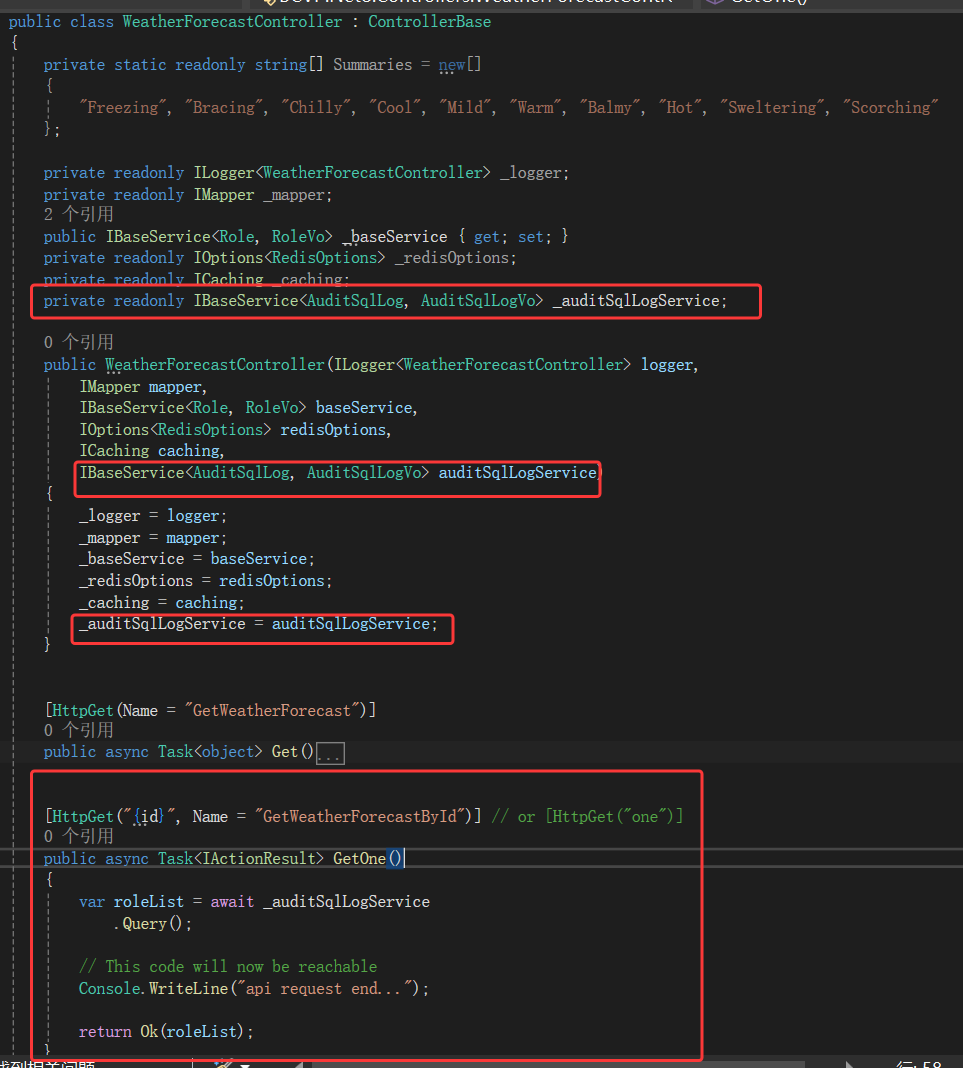
Task: Click the Summaries field name
Action: click(373, 65)
